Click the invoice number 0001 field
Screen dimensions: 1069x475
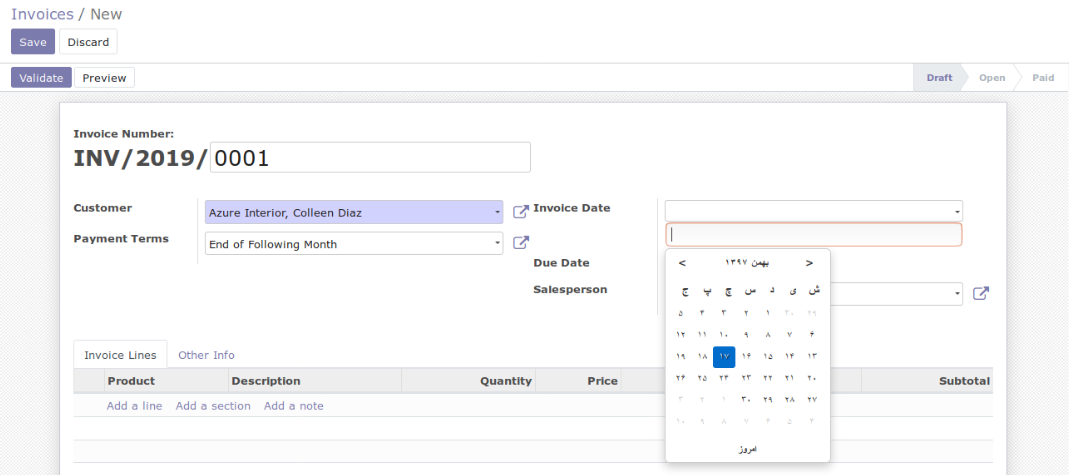point(370,157)
